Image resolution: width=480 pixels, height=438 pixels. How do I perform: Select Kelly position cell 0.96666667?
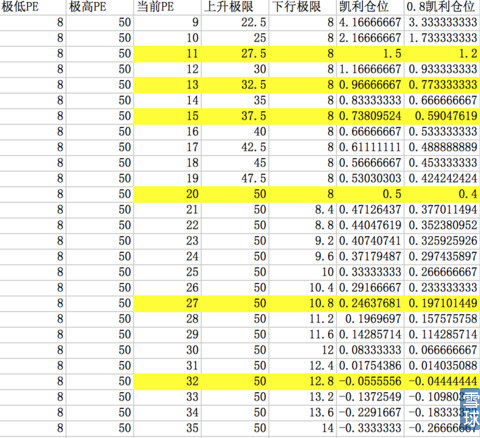tap(370, 85)
